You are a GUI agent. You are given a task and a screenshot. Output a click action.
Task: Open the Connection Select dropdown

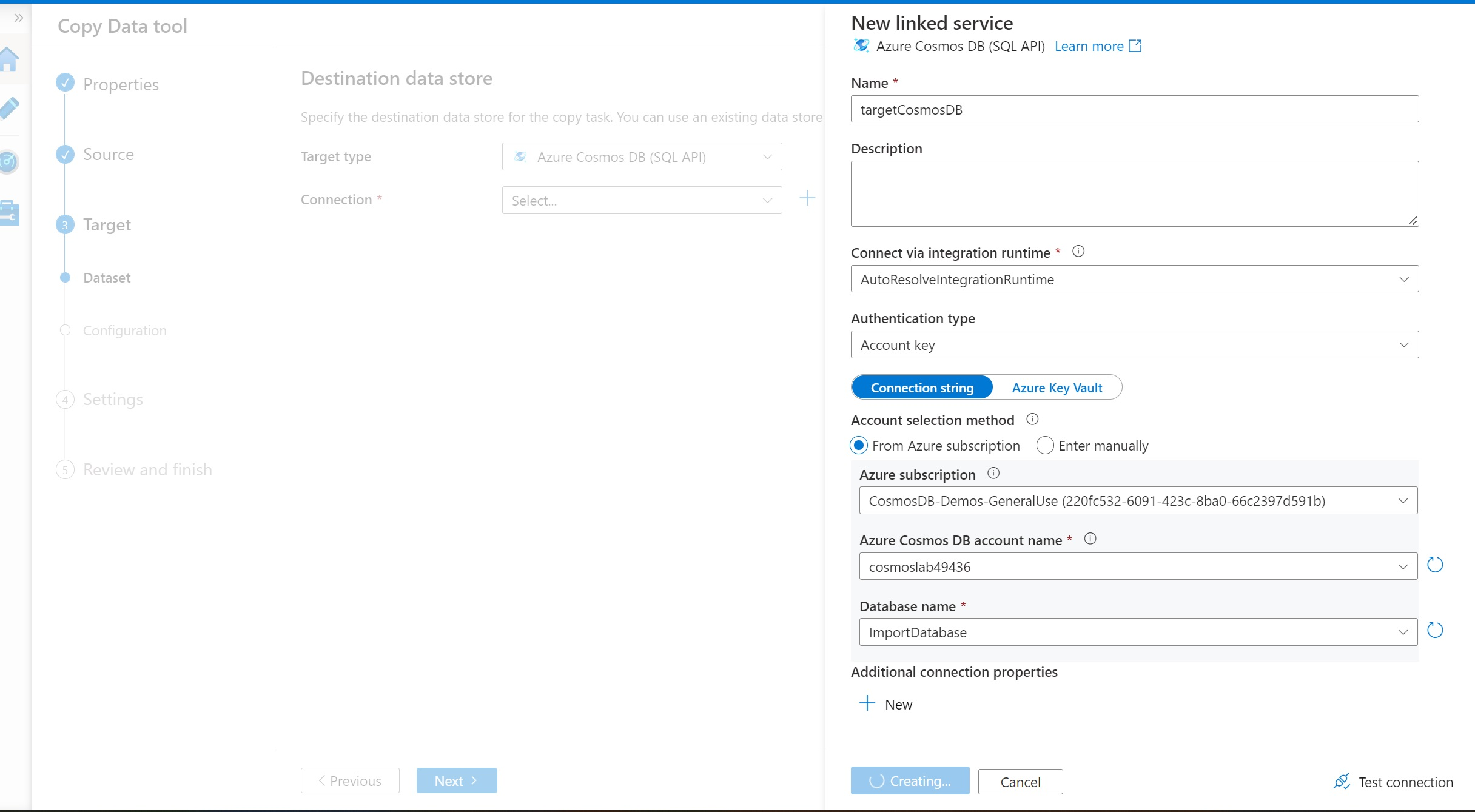point(642,200)
